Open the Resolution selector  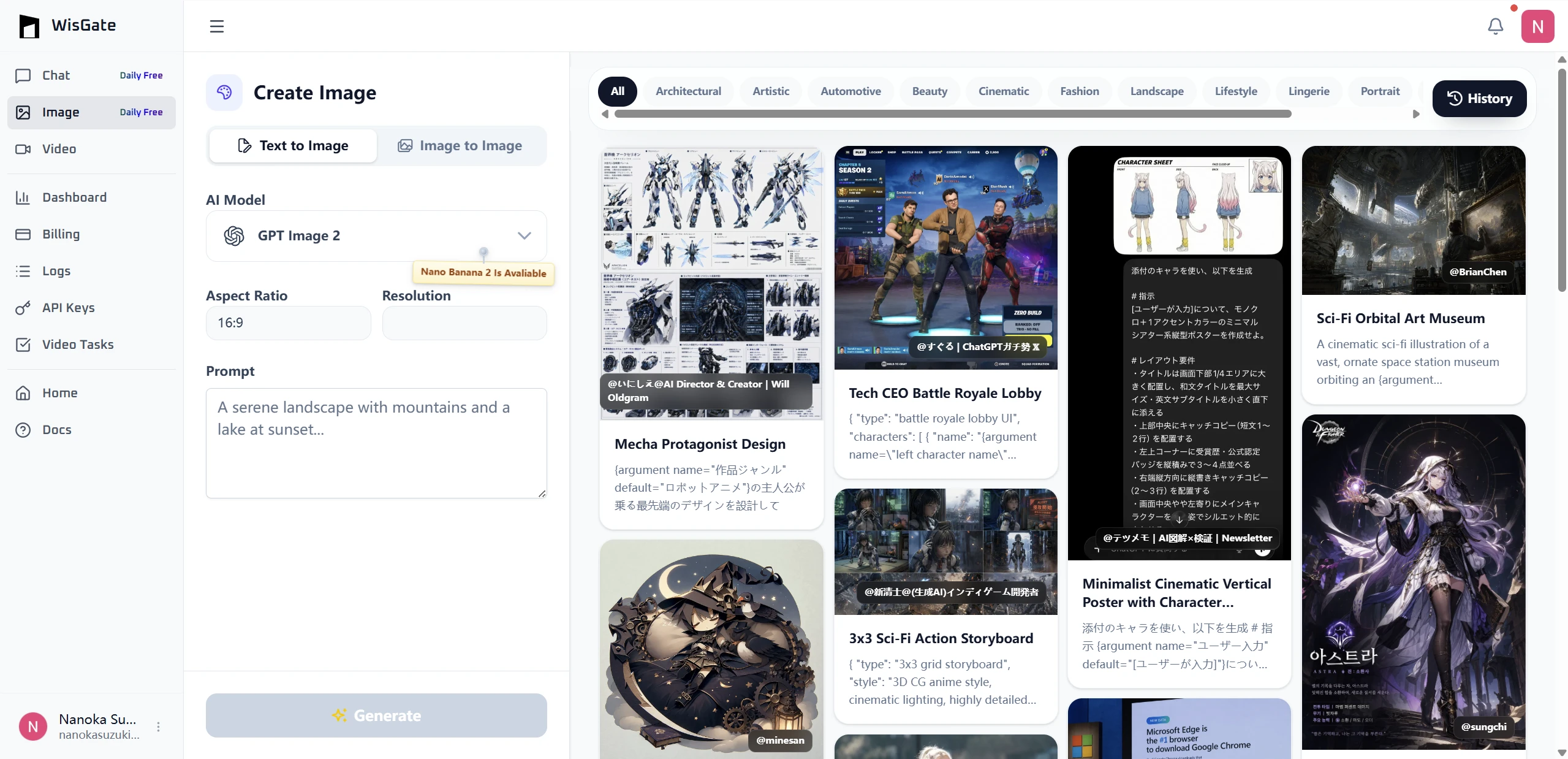tap(464, 323)
